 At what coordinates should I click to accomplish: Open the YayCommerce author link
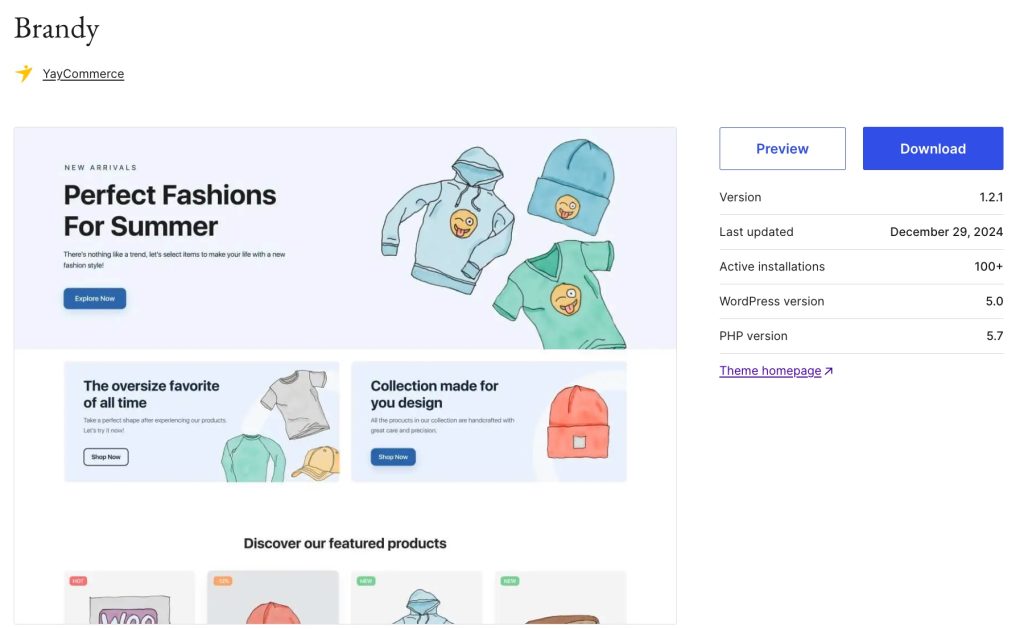pos(83,74)
